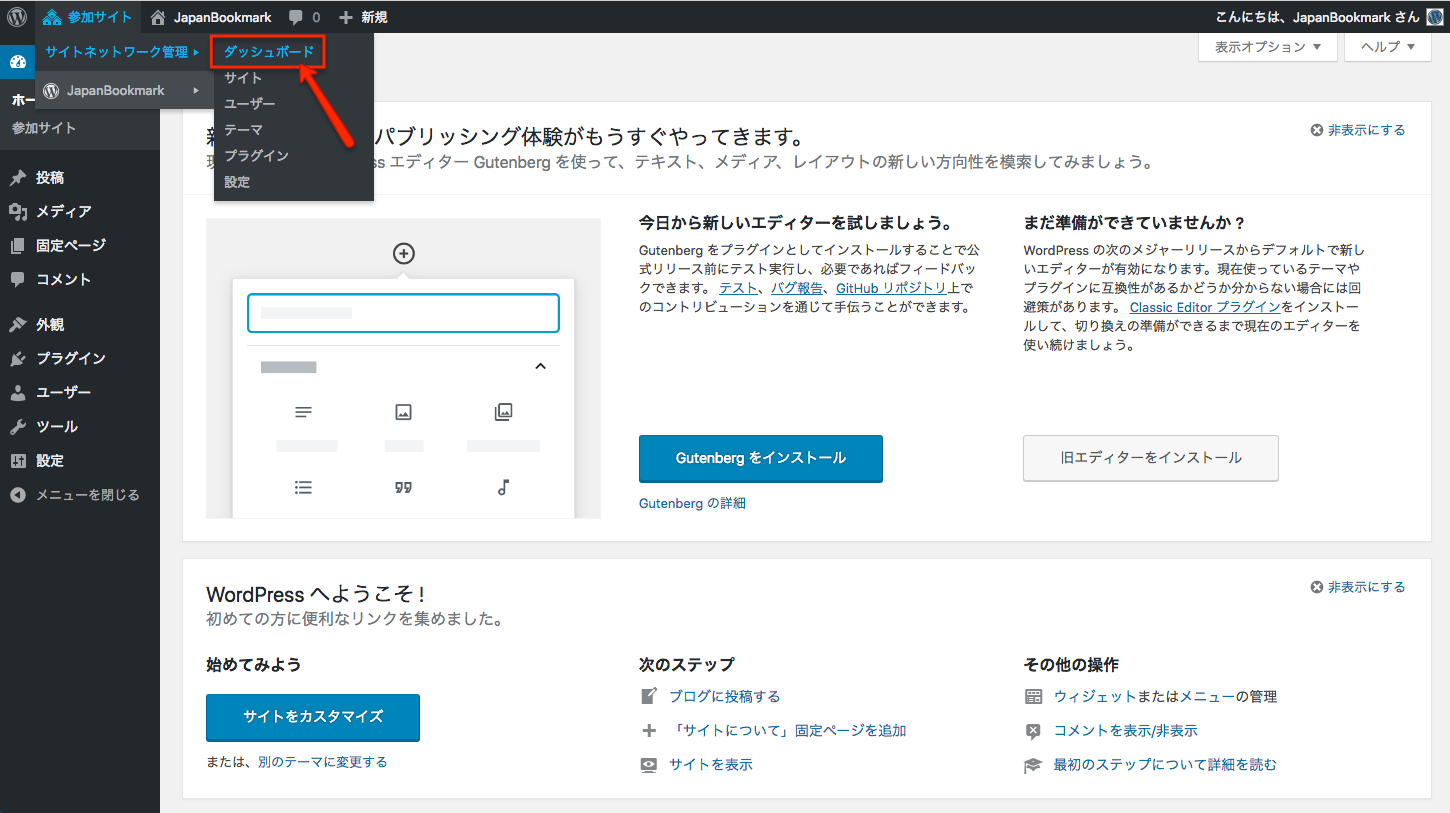Click the edit icon beside ブログに投稿する
This screenshot has height=813, width=1450.
[x=649, y=696]
